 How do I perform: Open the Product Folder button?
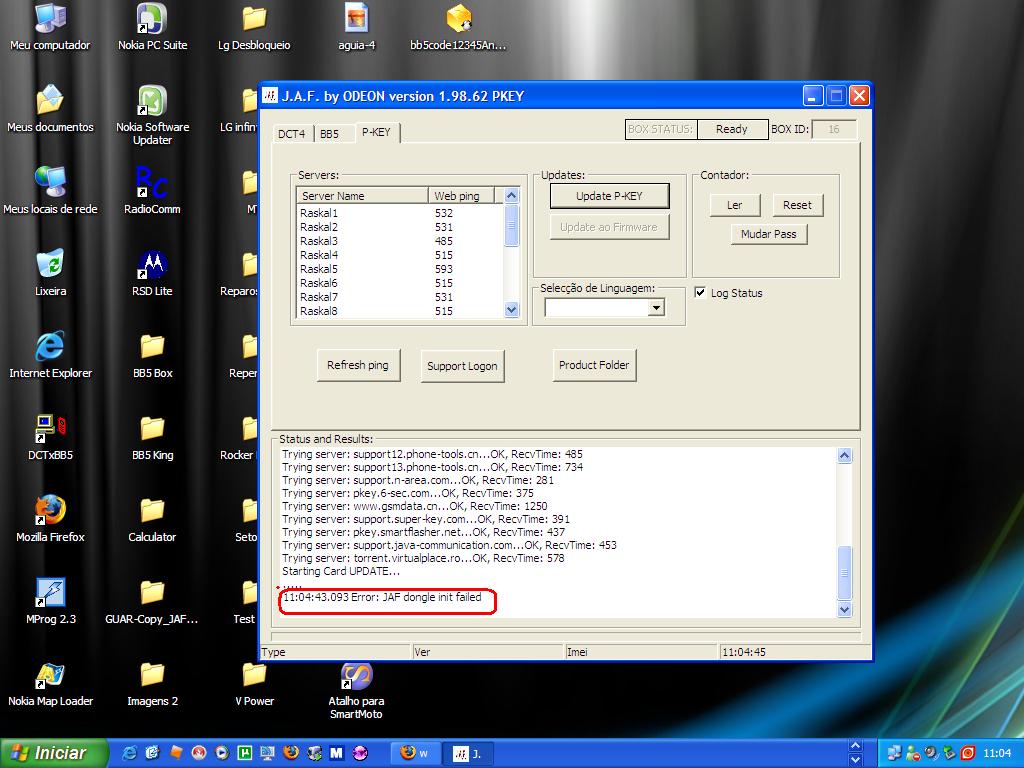point(594,365)
